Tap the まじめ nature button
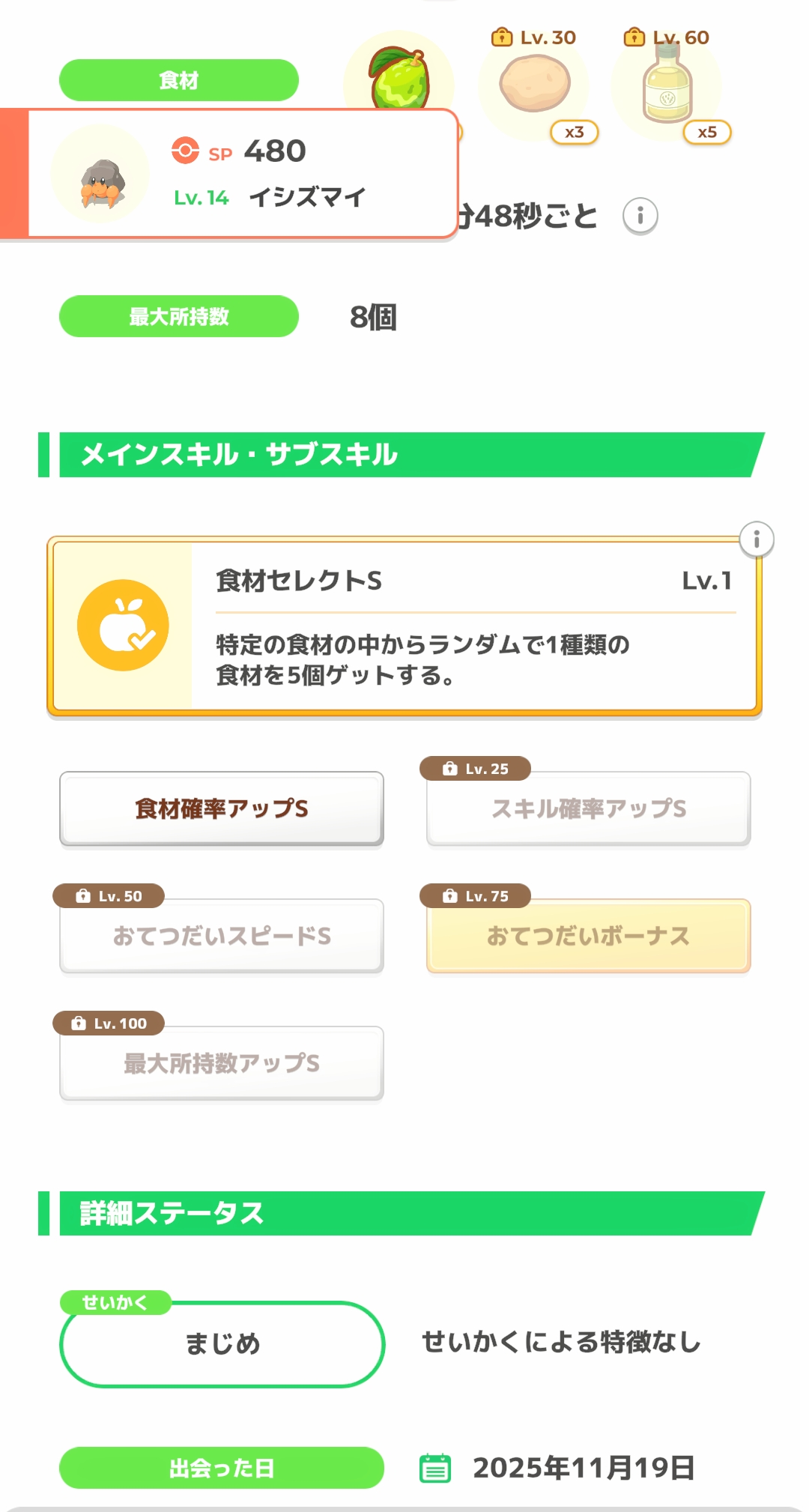The image size is (809, 1512). pos(222,1344)
